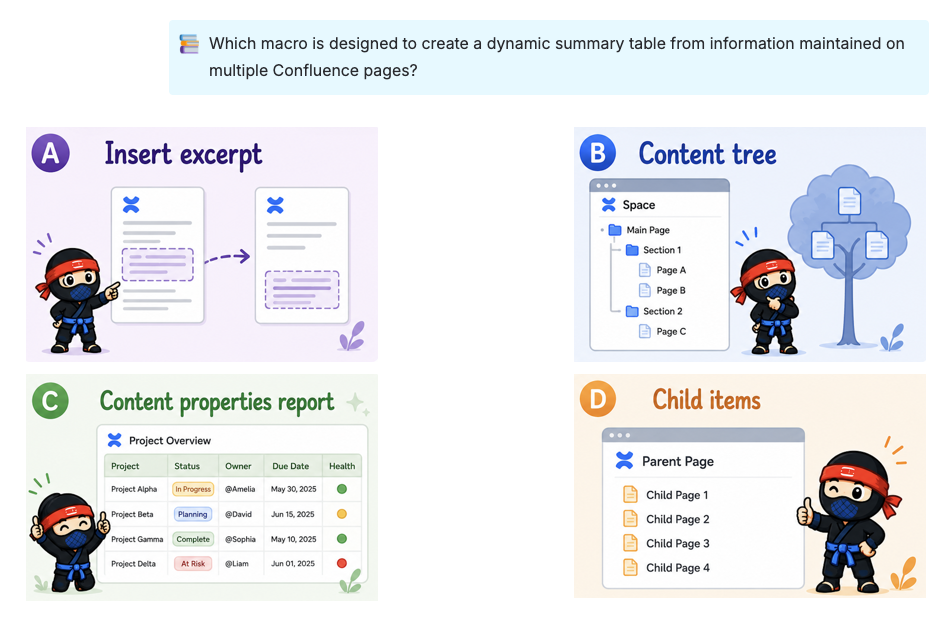This screenshot has height=634, width=950.
Task: Click the red health dot for Project Delta
Action: click(342, 563)
